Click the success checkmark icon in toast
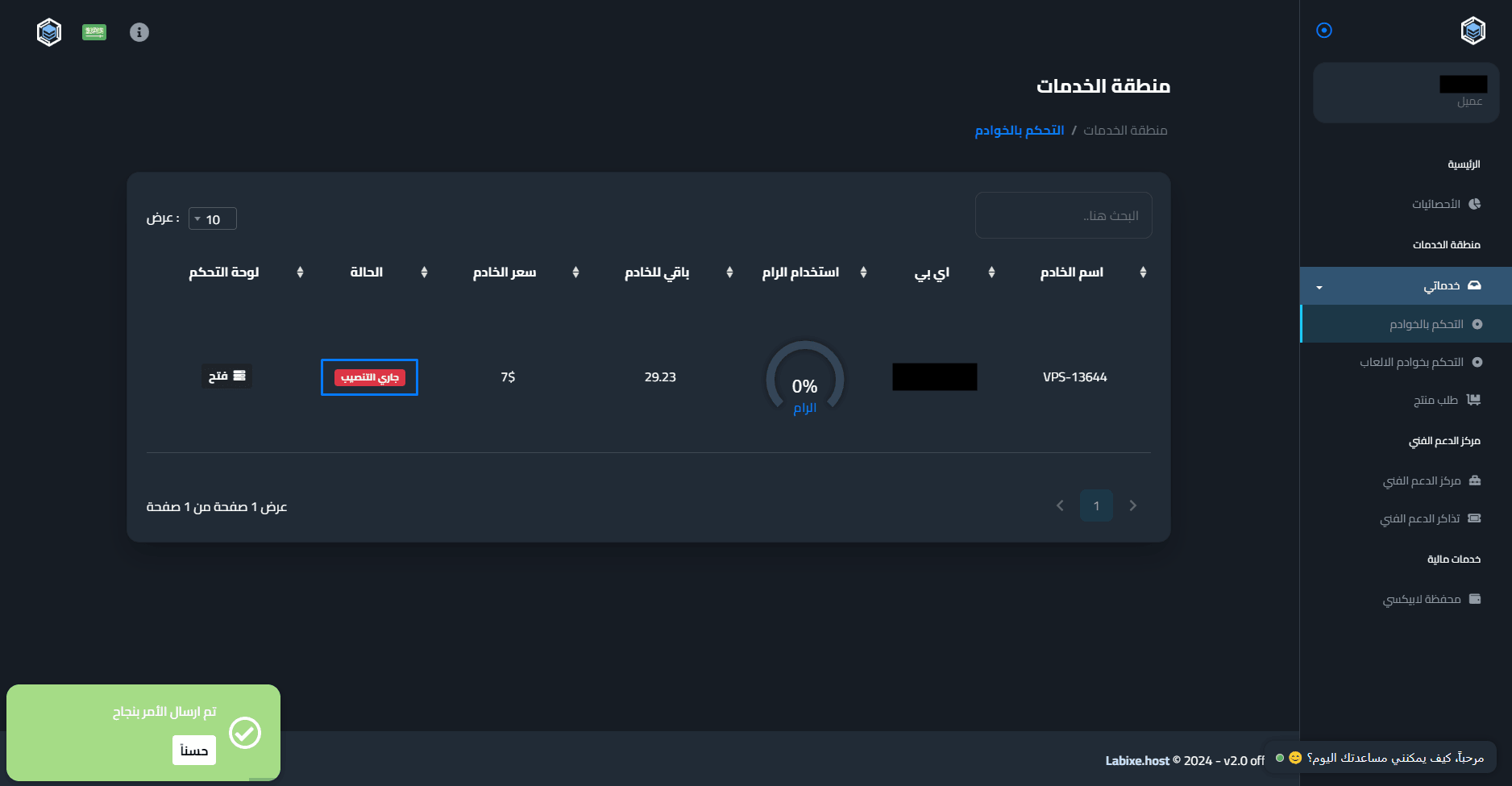This screenshot has height=786, width=1512. pyautogui.click(x=245, y=733)
